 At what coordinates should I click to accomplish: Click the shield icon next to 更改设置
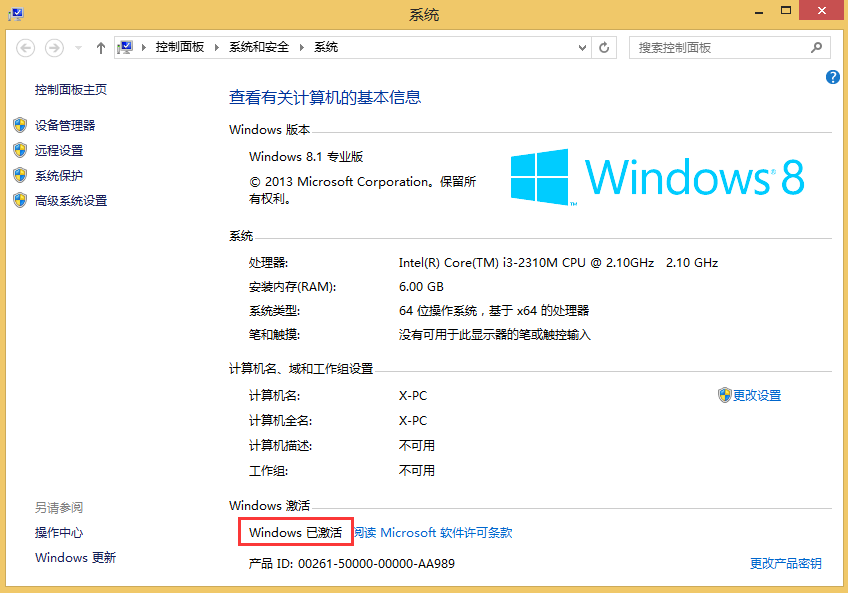pyautogui.click(x=725, y=395)
